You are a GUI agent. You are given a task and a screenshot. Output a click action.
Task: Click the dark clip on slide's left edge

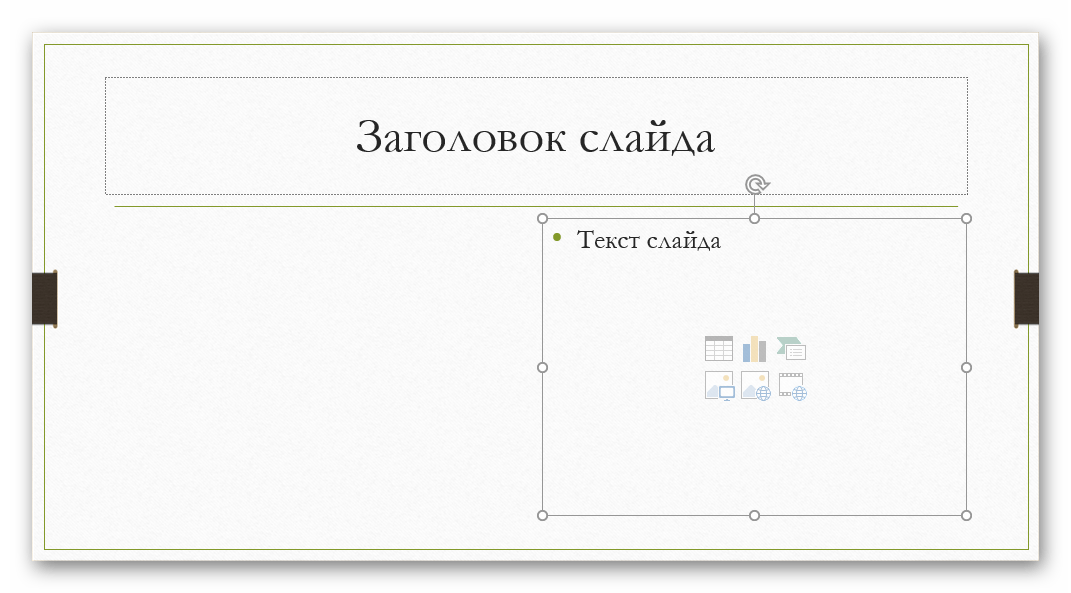click(x=44, y=298)
